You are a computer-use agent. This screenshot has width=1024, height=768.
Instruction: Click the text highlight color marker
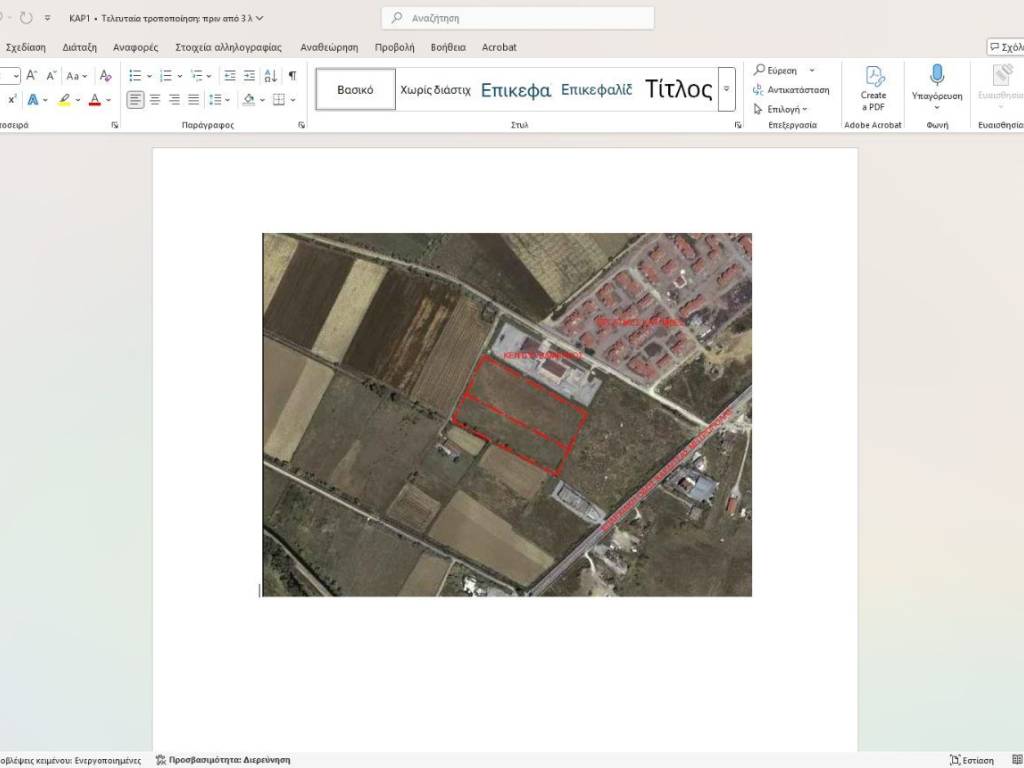coord(64,100)
